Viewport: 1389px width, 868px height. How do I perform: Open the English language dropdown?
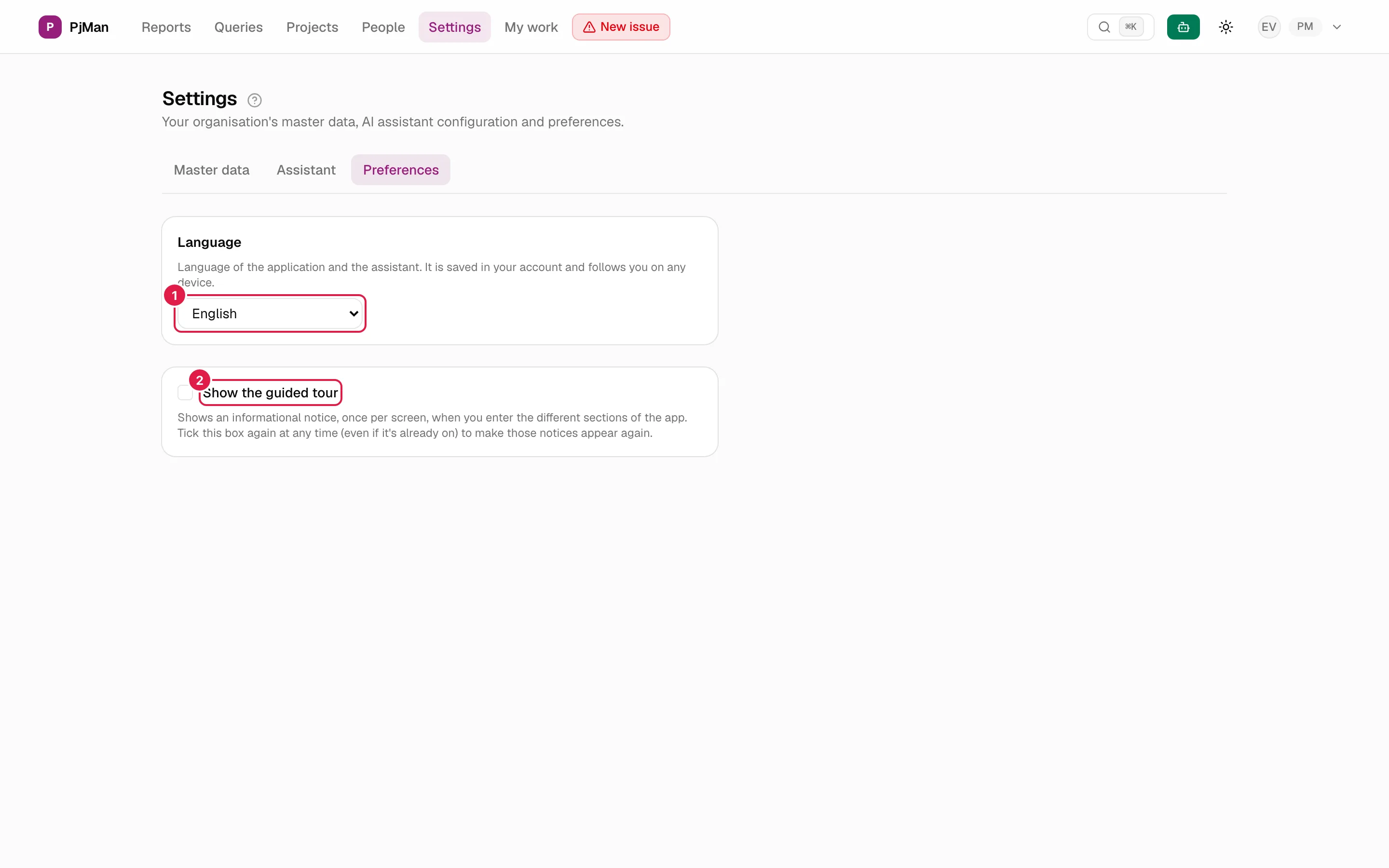pyautogui.click(x=270, y=313)
